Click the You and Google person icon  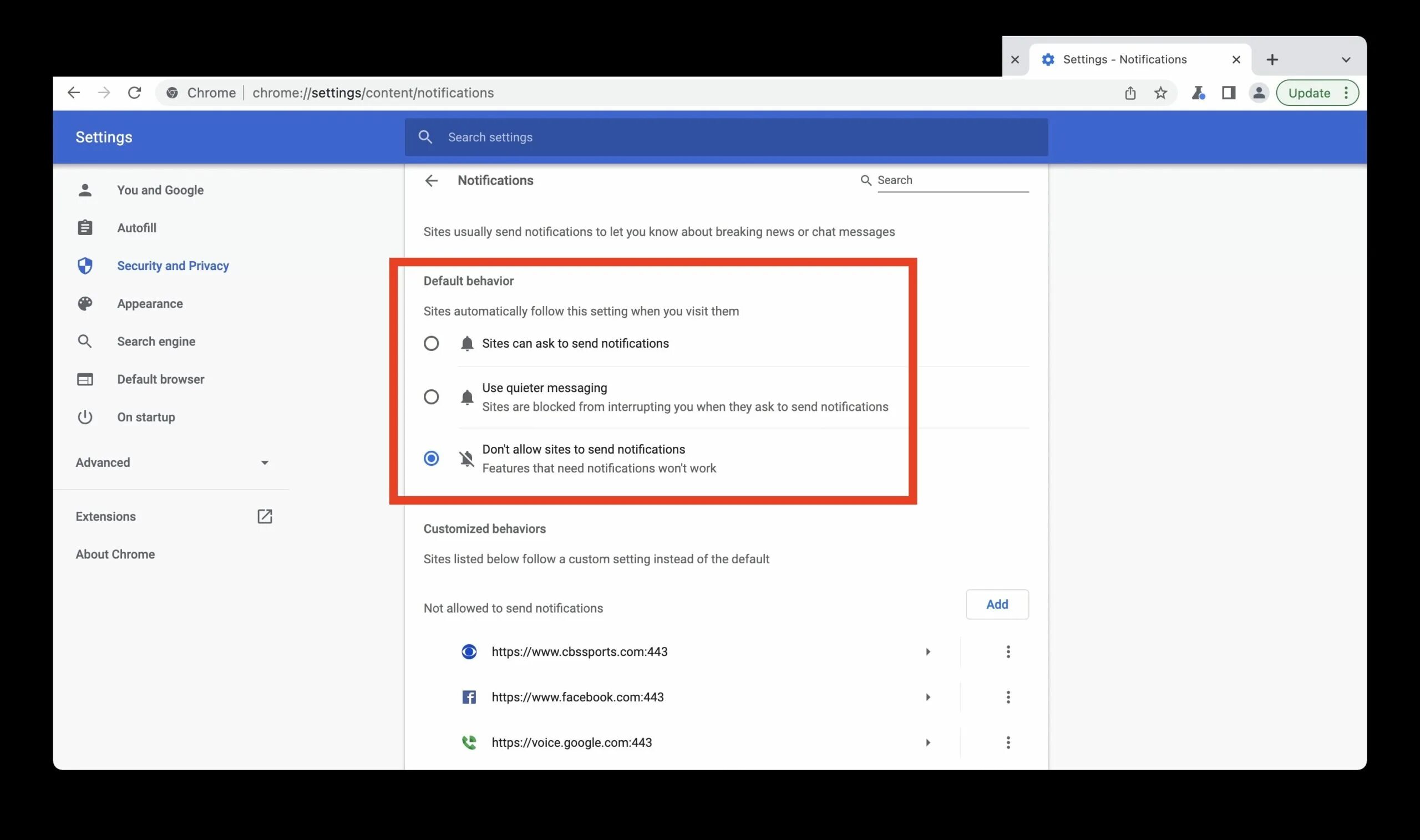85,190
